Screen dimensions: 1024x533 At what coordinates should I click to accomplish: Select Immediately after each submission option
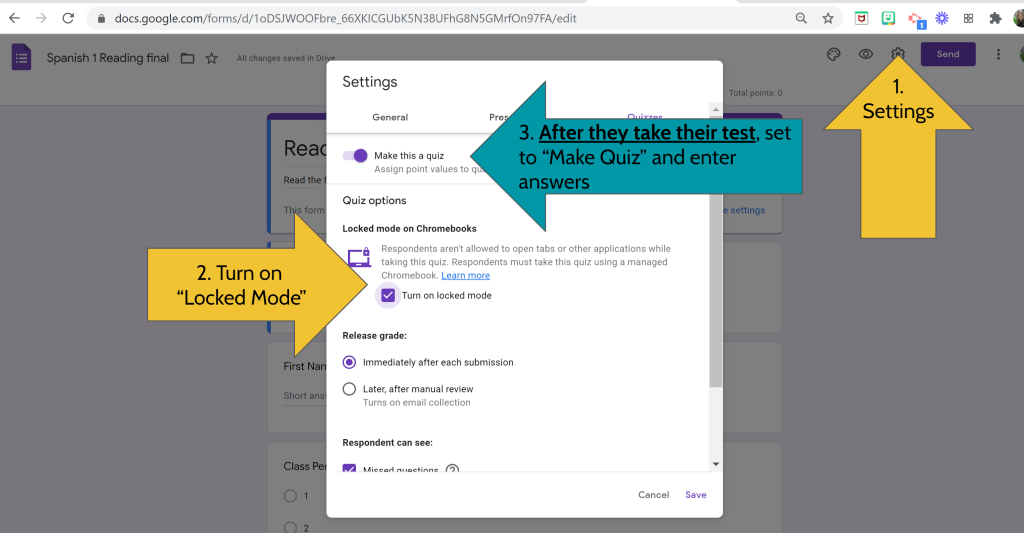349,362
